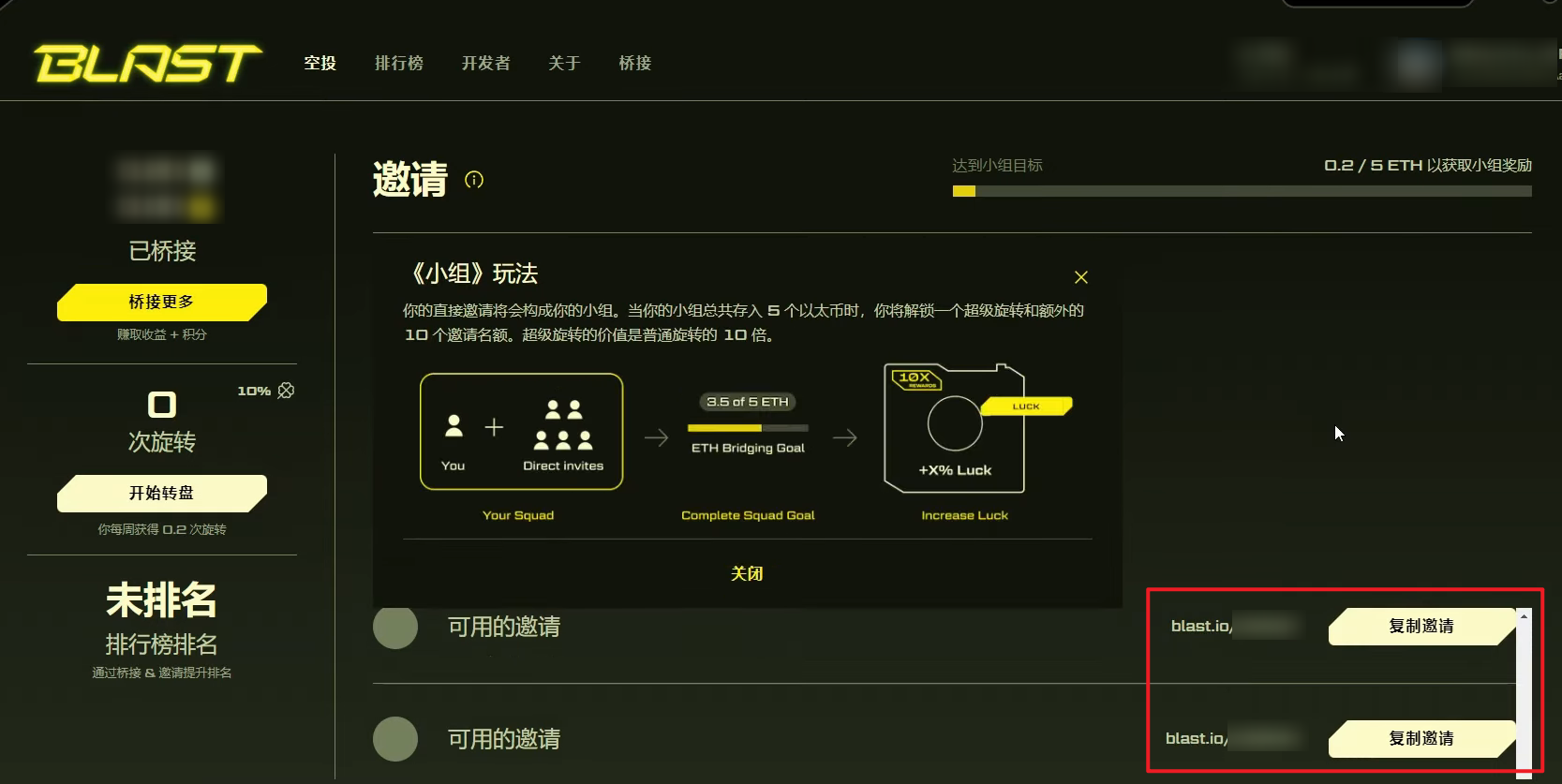The width and height of the screenshot is (1562, 784).
Task: Click the squad goal ETH progress bar
Action: click(1242, 191)
